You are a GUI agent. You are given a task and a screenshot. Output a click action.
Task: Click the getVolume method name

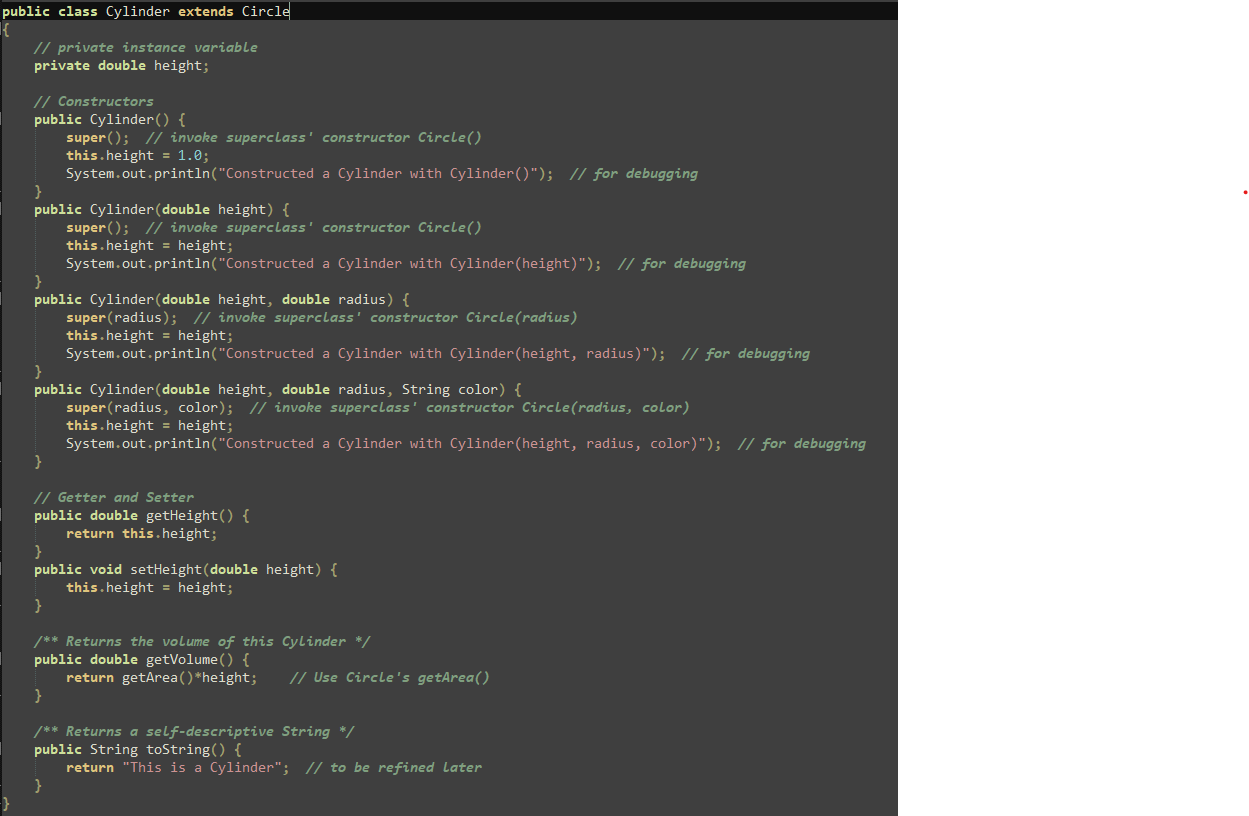coord(182,659)
